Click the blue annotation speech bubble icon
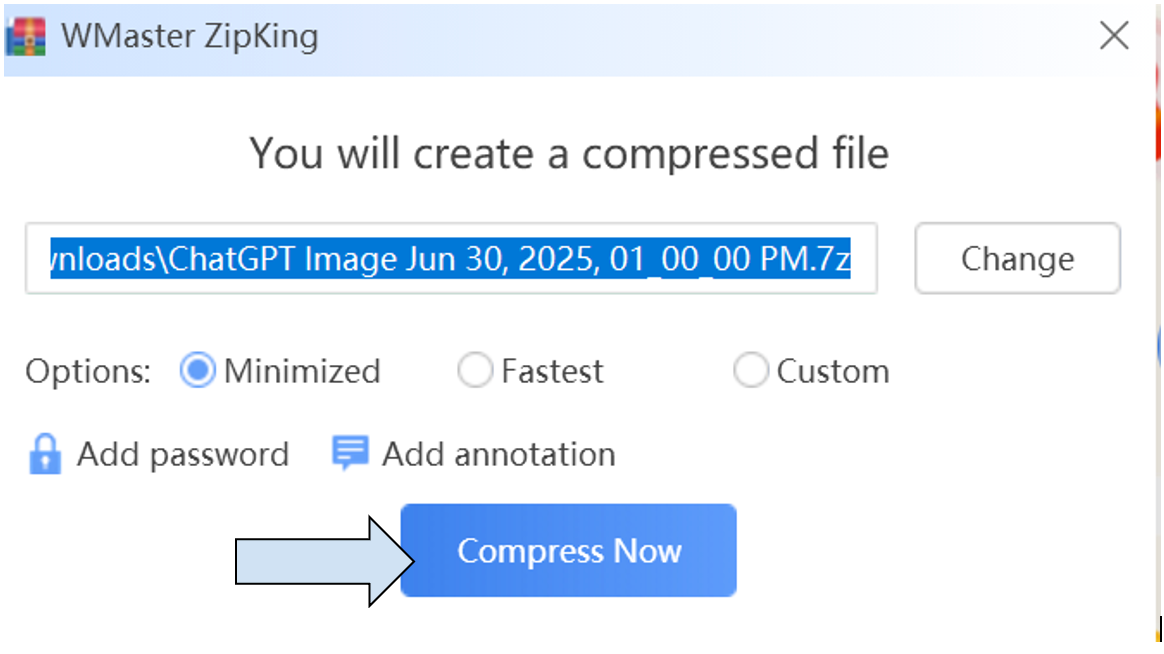The image size is (1164, 654). click(x=350, y=454)
